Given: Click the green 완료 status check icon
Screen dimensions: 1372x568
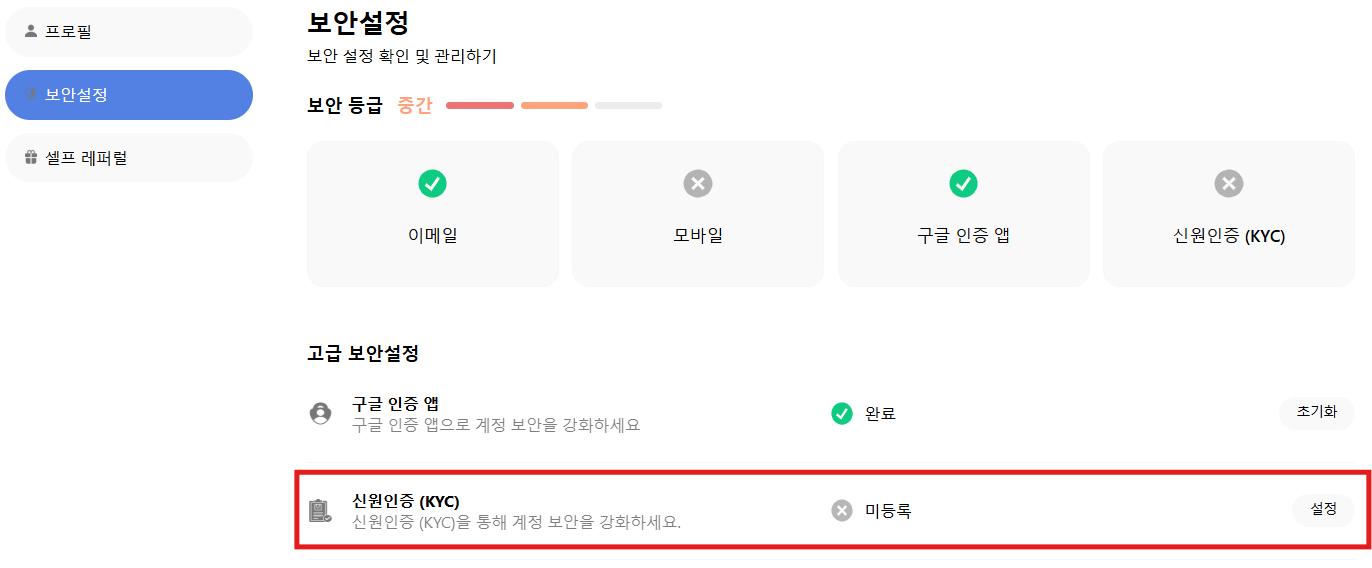Looking at the screenshot, I should (842, 413).
